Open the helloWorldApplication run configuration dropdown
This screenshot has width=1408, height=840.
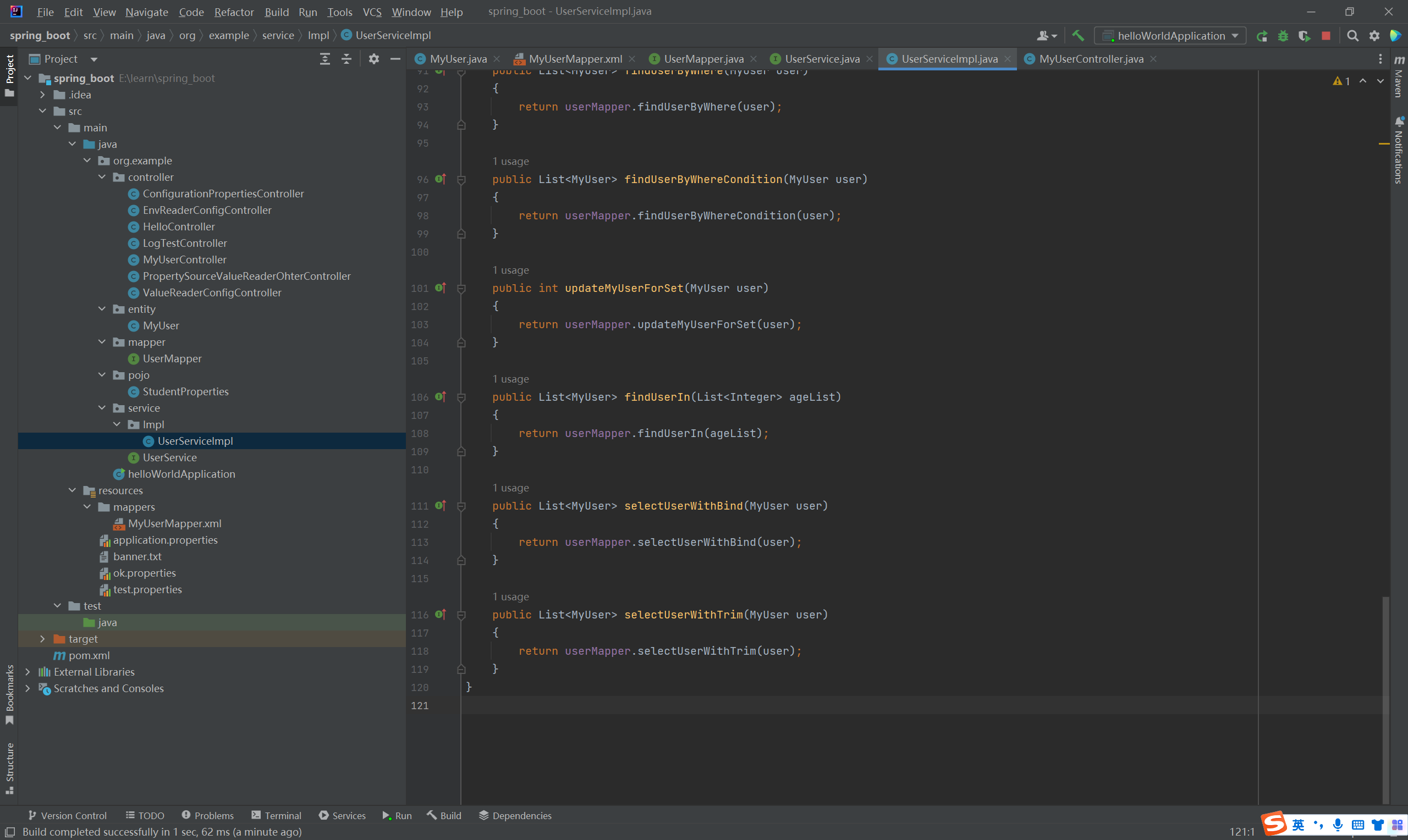(1170, 36)
